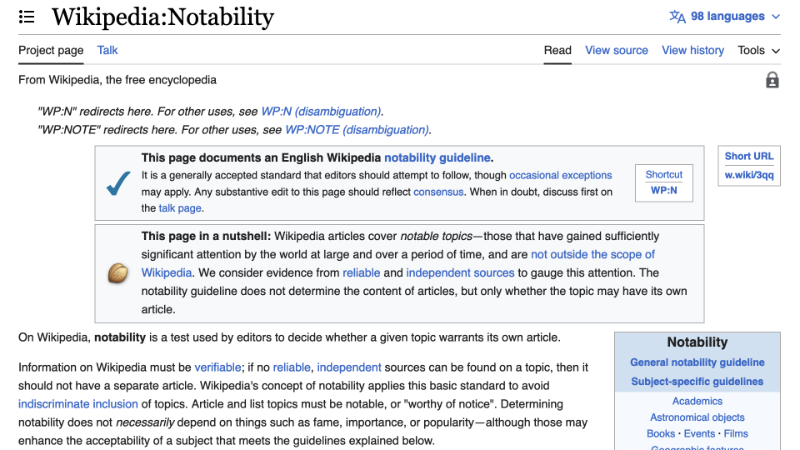The image size is (800, 450).
Task: Click the Notability sidebar box title
Action: [x=697, y=342]
